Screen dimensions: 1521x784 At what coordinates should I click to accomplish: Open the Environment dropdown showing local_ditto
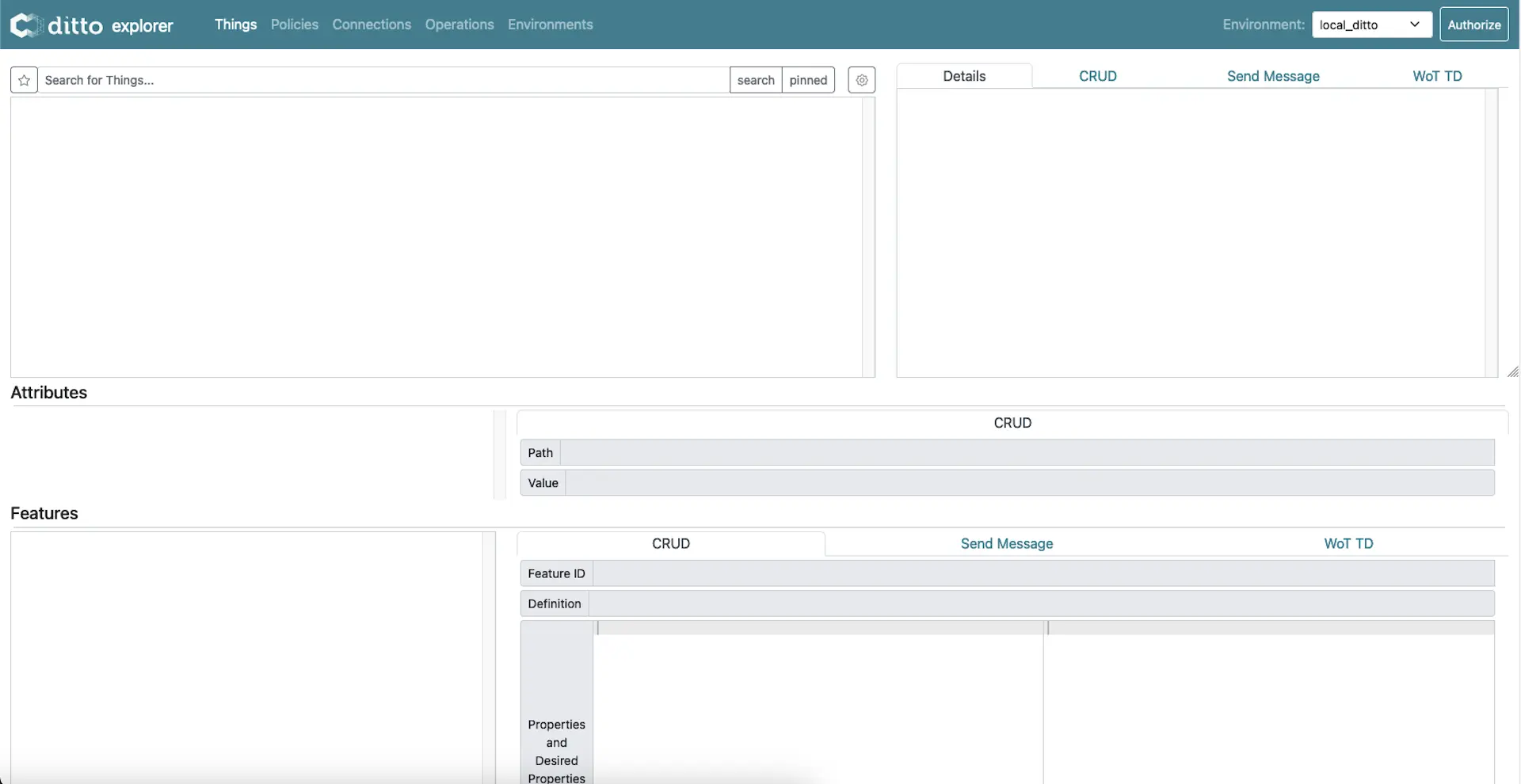[x=1372, y=25]
